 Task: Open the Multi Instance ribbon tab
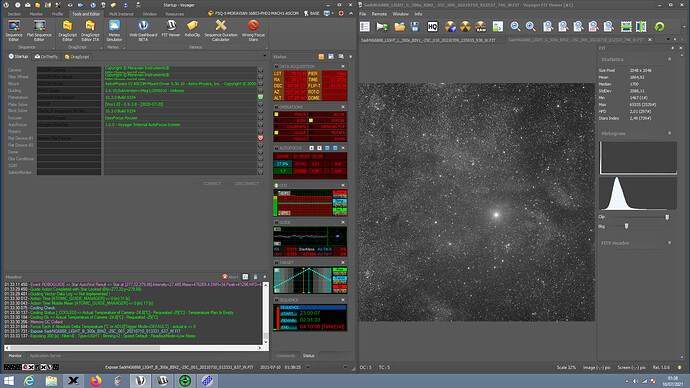pyautogui.click(x=121, y=14)
